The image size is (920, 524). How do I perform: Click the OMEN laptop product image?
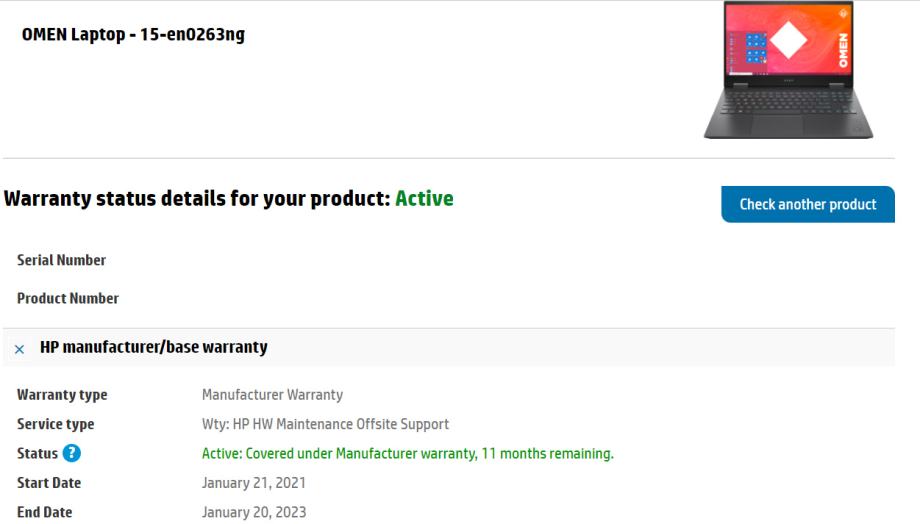(788, 70)
